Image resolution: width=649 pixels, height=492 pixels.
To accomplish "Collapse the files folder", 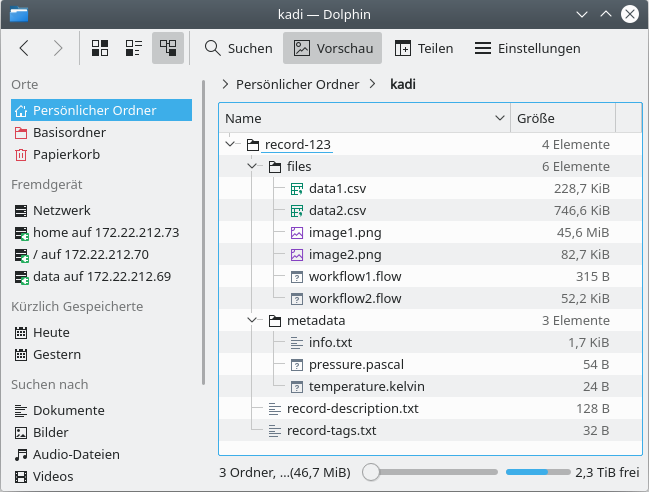I will pyautogui.click(x=253, y=167).
